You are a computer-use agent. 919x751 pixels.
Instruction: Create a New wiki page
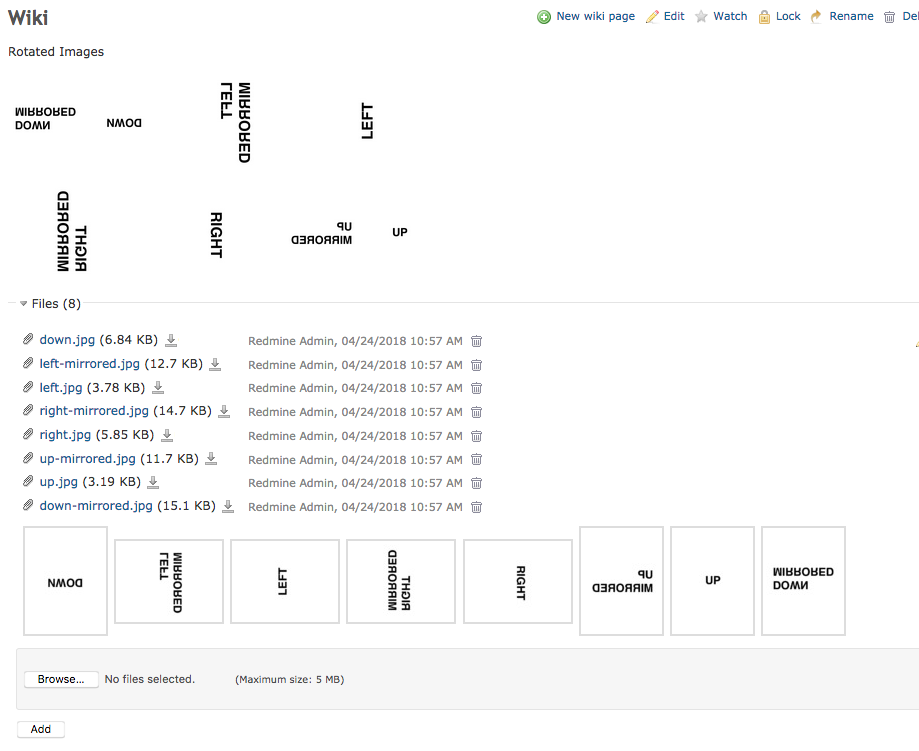pyautogui.click(x=586, y=16)
